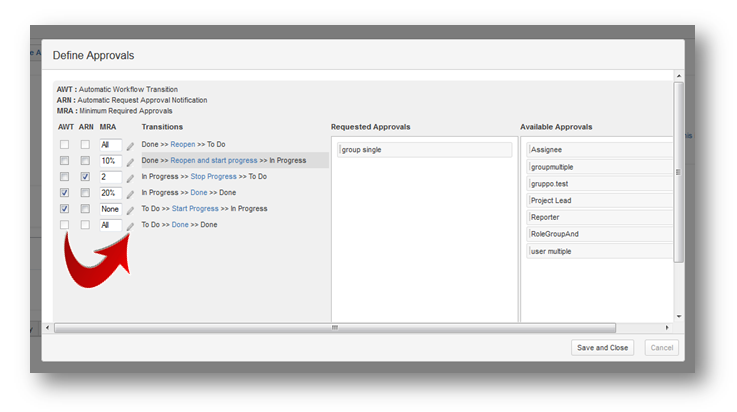Select the Assignee available approval

click(600, 150)
